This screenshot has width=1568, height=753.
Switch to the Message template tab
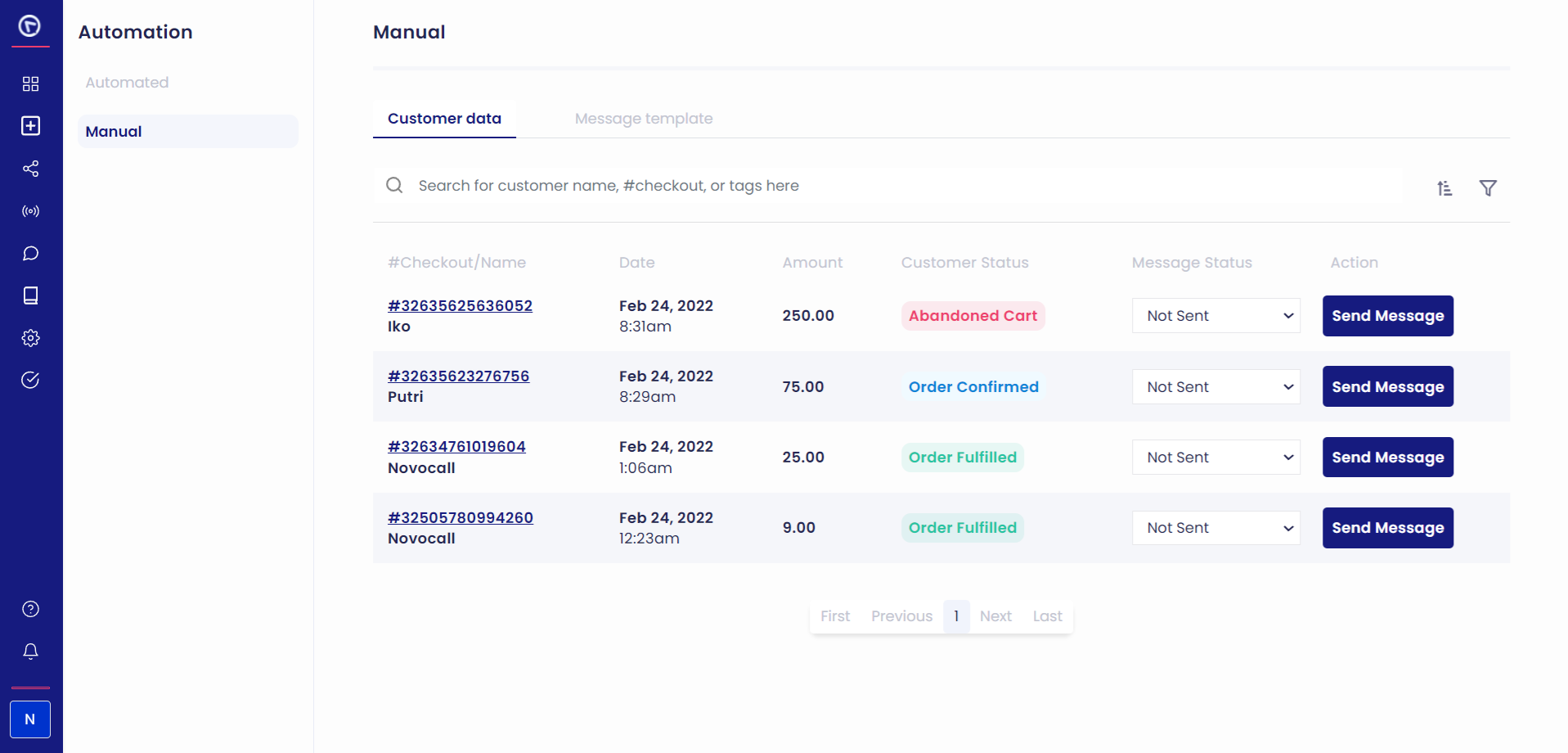[644, 119]
